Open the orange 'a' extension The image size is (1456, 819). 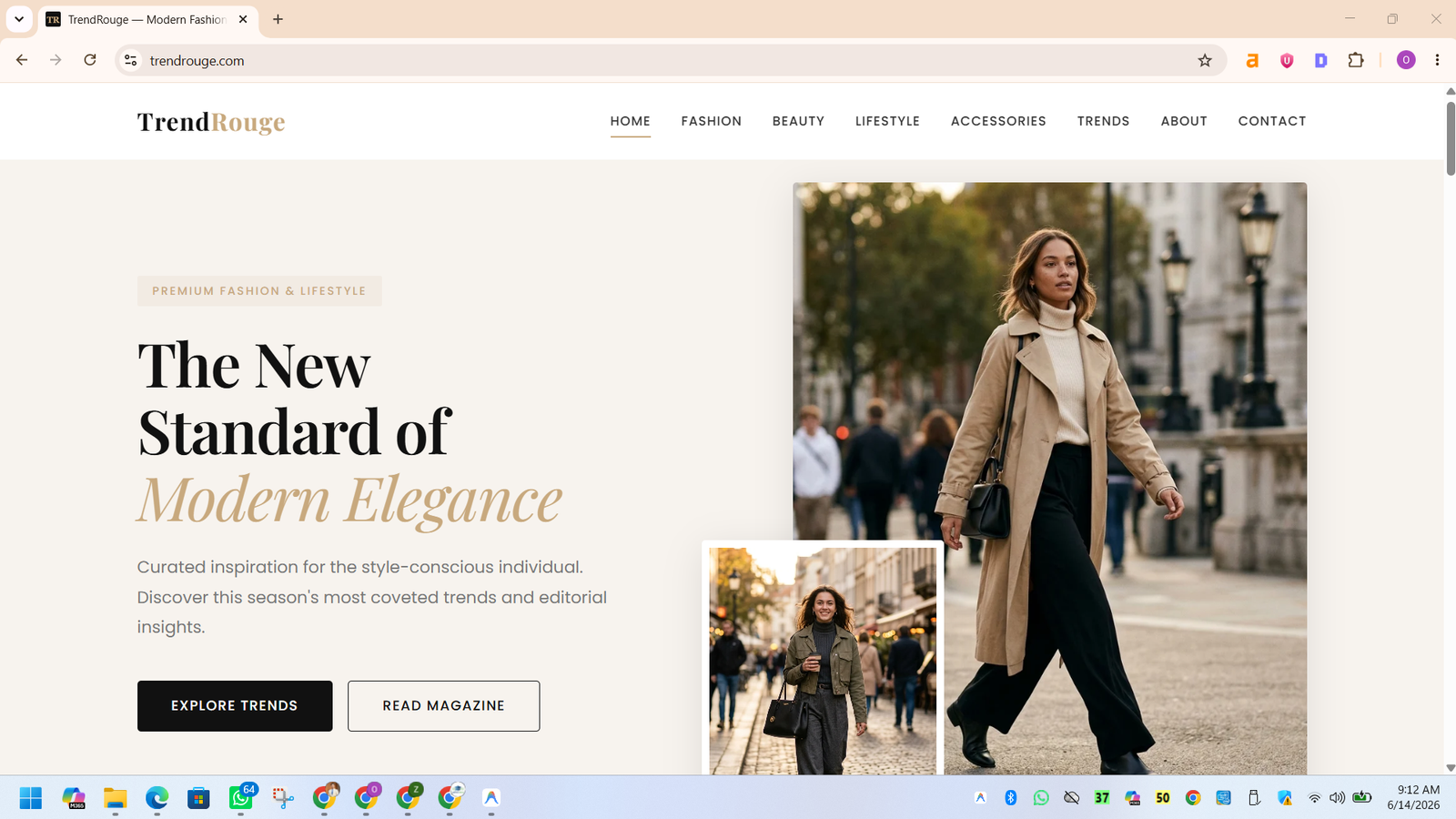[x=1252, y=60]
